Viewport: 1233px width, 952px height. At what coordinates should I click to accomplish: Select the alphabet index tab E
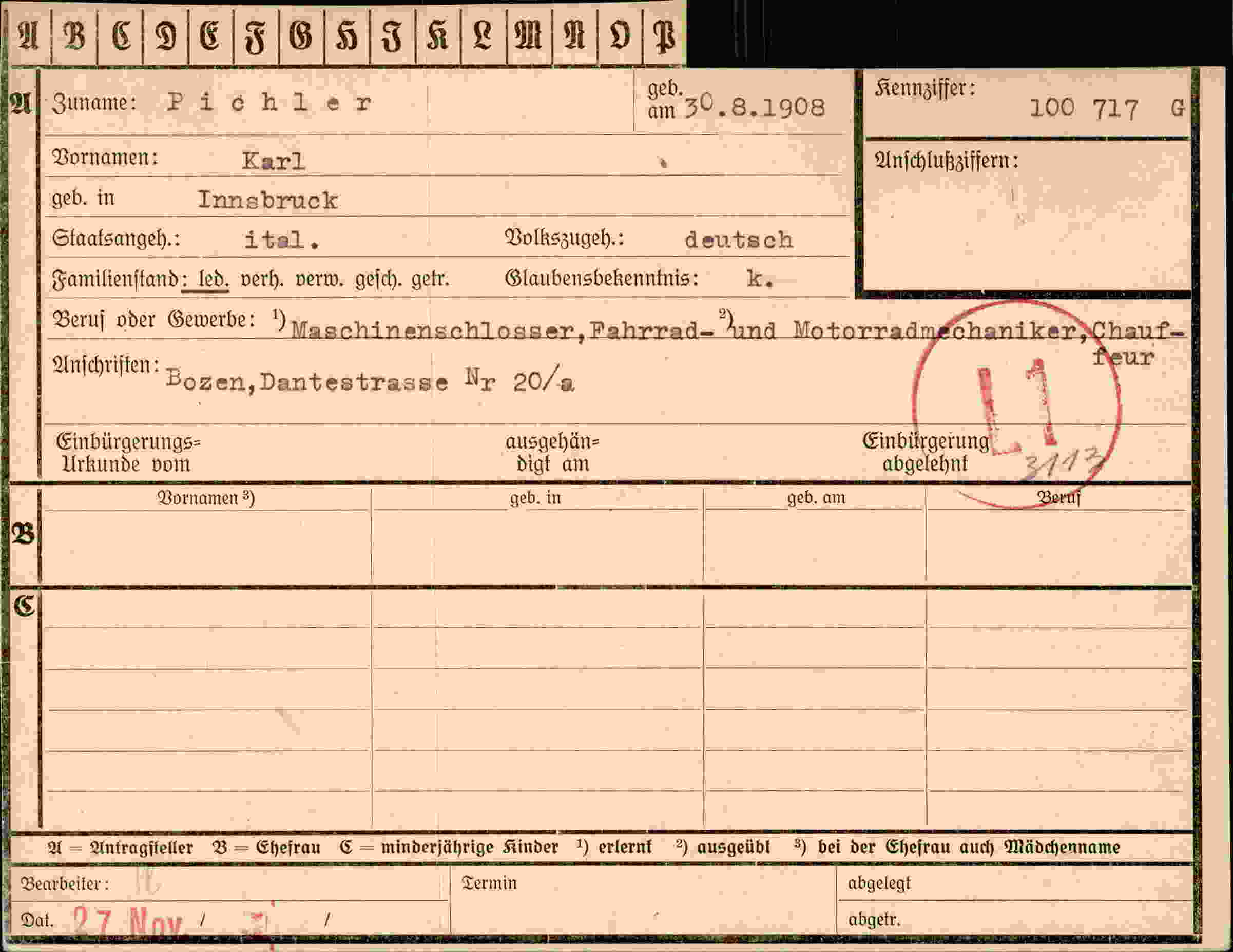(210, 36)
